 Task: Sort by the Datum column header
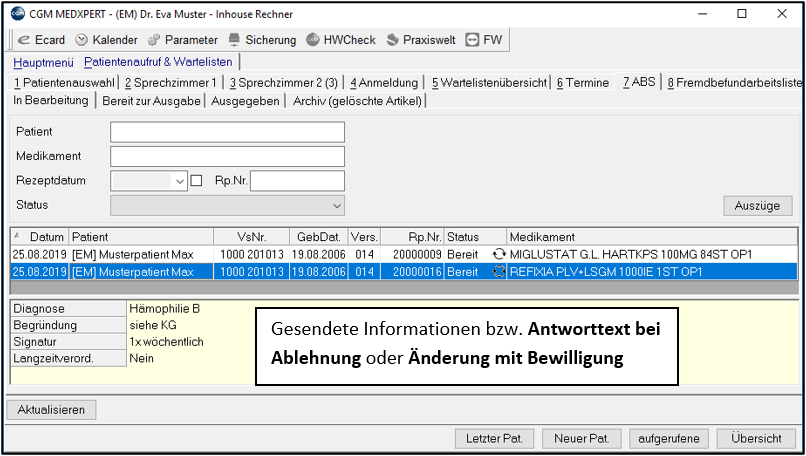pos(40,237)
